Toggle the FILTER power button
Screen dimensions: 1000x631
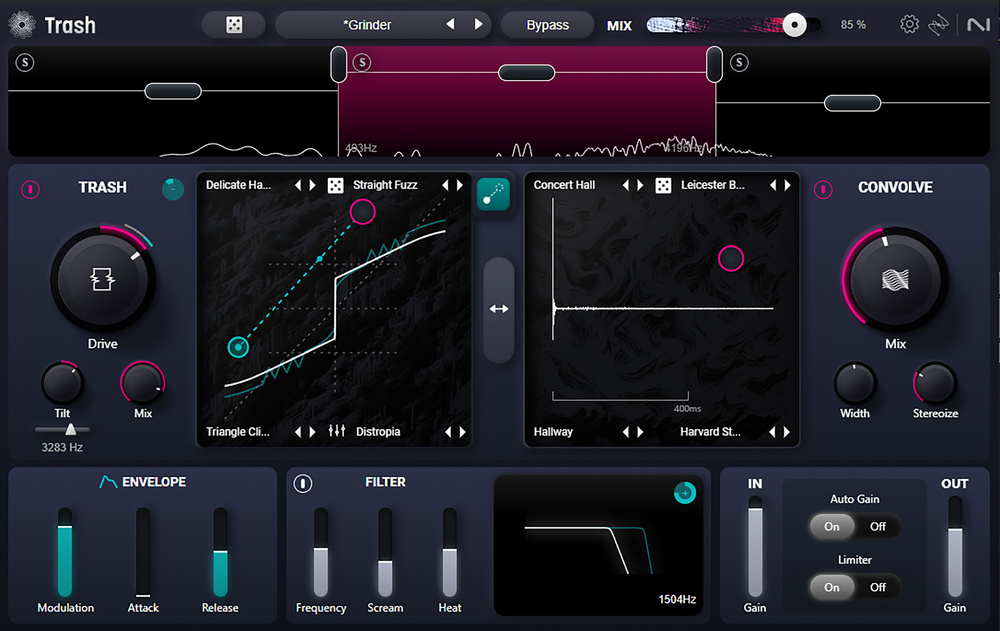tap(303, 484)
